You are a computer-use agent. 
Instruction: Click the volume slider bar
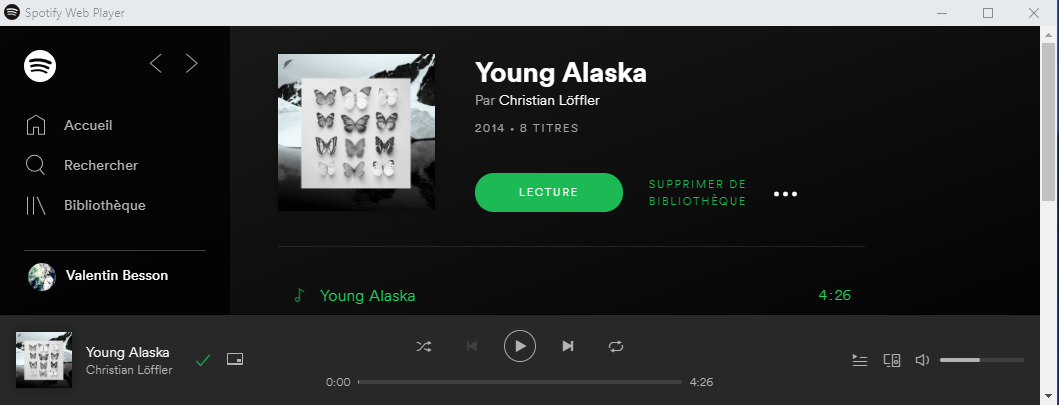pos(982,360)
